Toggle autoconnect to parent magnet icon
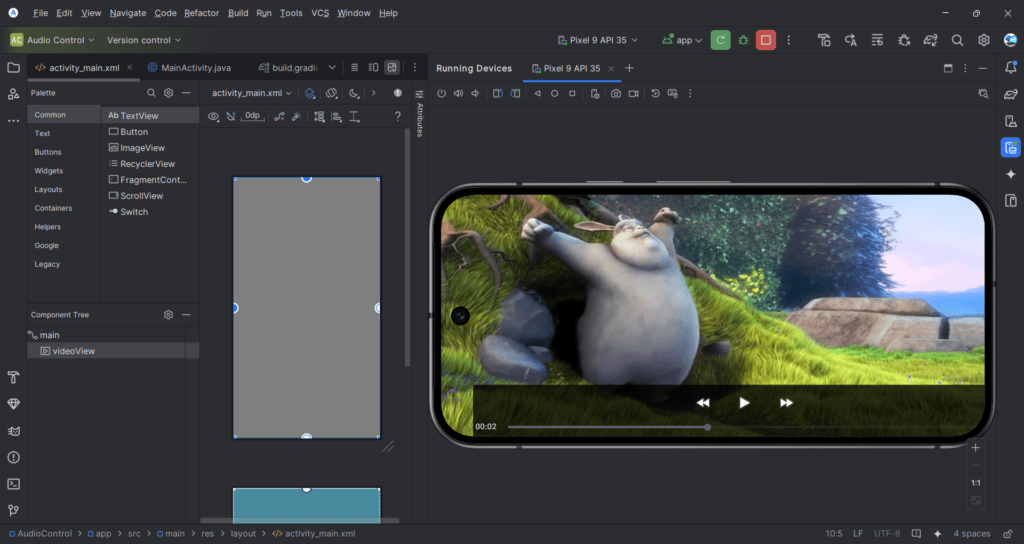The height and width of the screenshot is (544, 1024). pyautogui.click(x=231, y=116)
